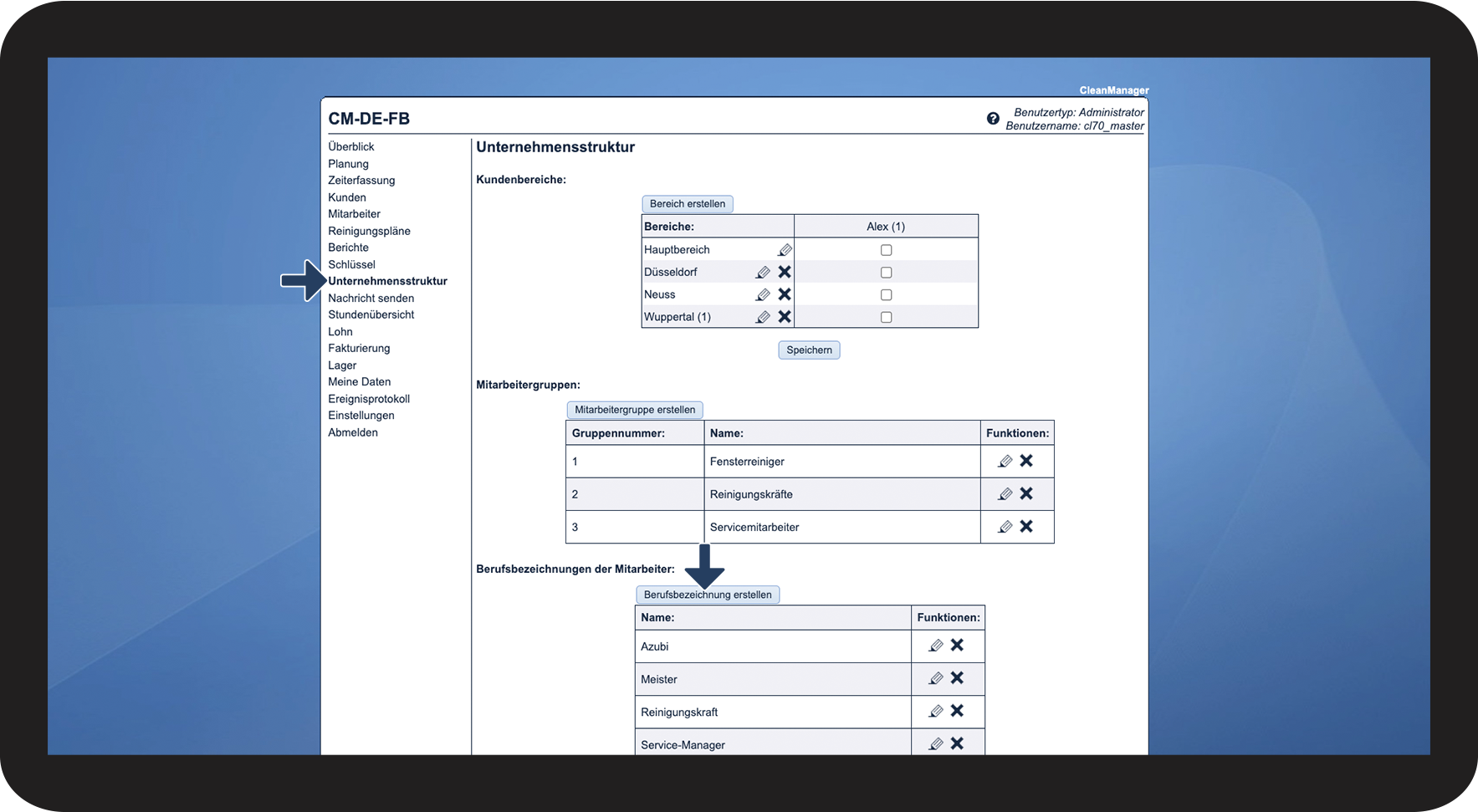Screen dimensions: 1478x812
Task: Delete the Reinigungskräfte group
Action: [1026, 493]
